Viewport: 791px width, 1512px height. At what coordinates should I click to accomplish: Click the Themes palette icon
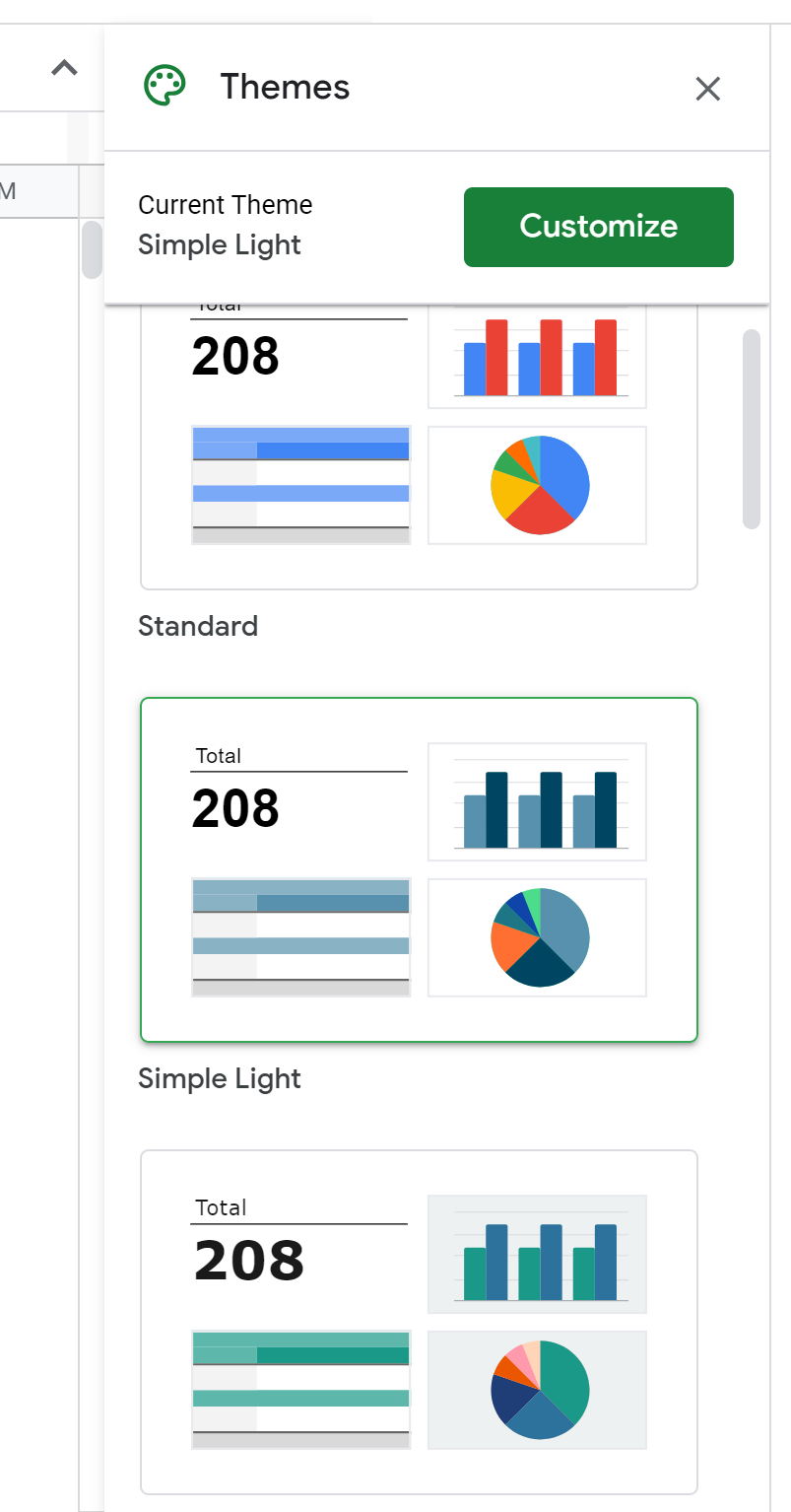[x=165, y=87]
